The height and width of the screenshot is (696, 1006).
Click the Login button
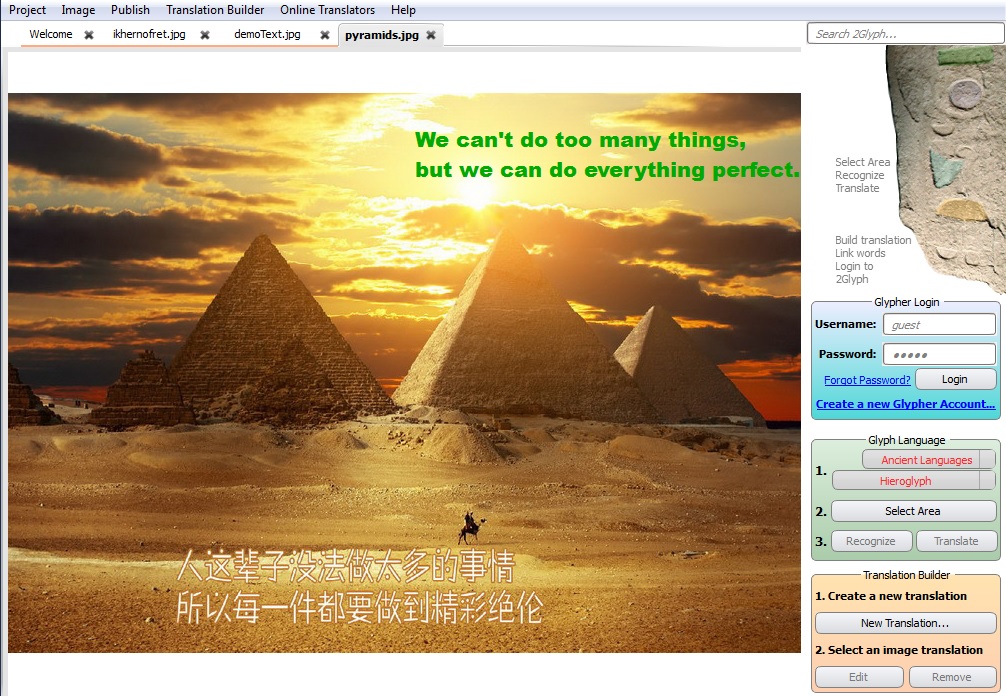point(955,379)
